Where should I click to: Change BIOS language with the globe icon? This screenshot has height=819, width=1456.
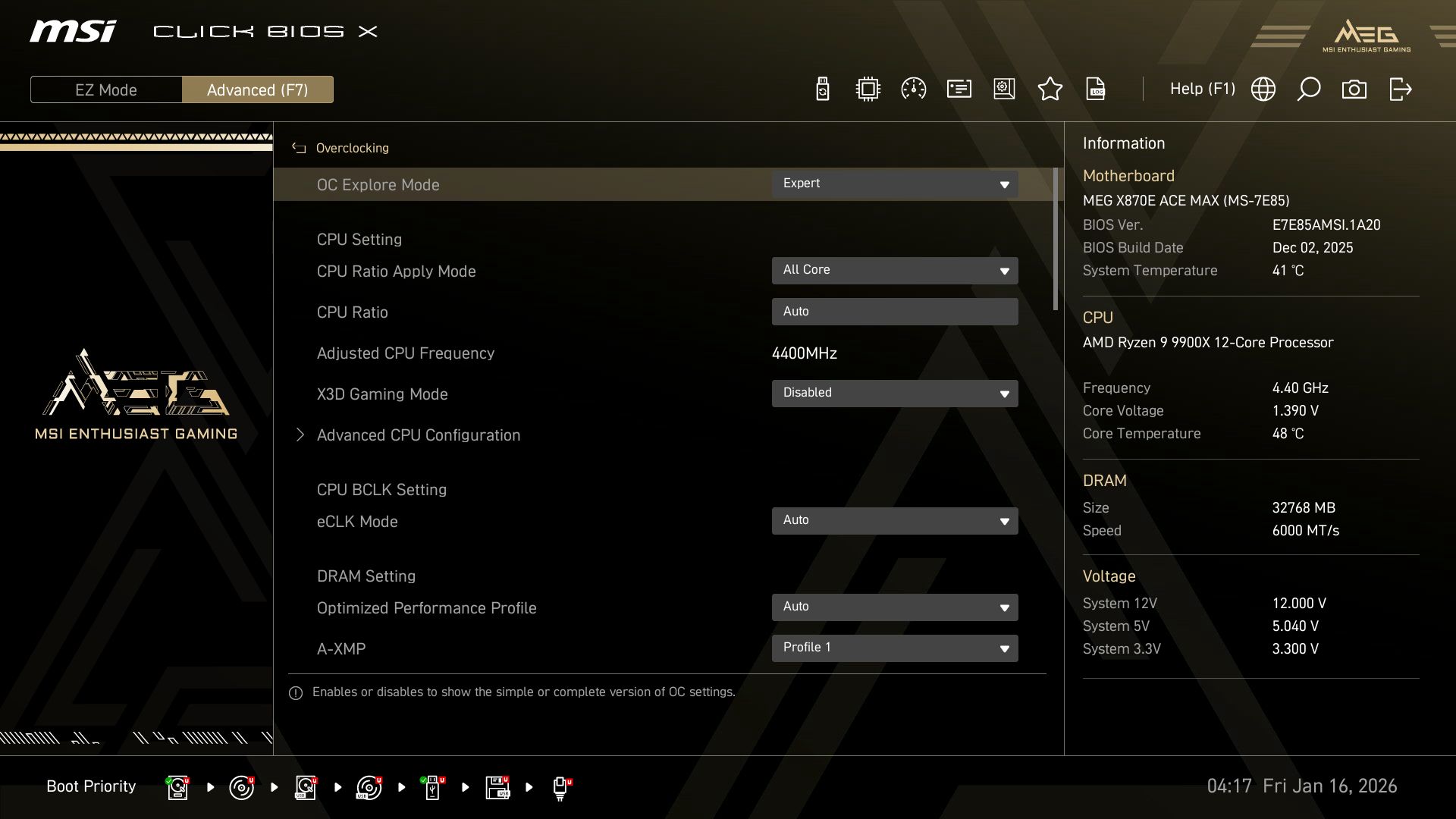tap(1263, 89)
